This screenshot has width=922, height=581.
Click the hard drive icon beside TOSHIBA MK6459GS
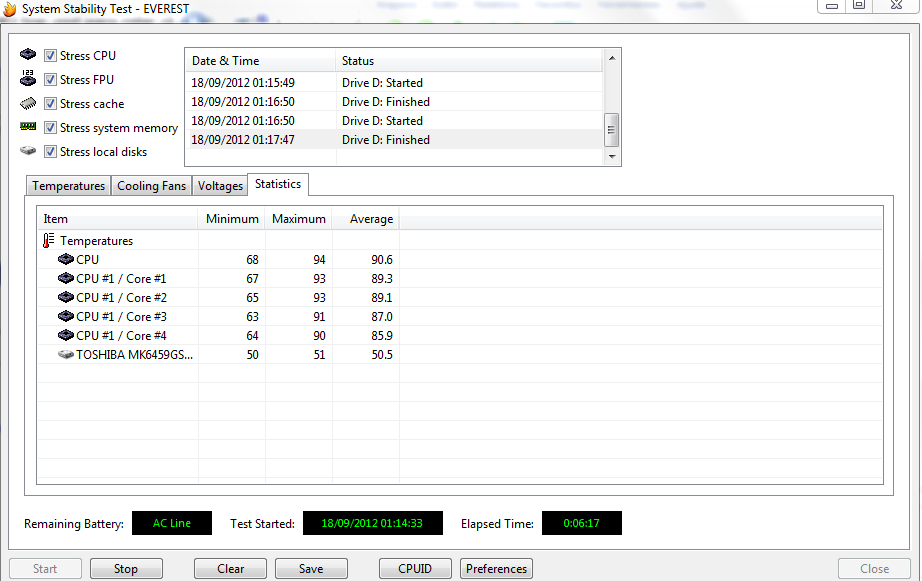click(x=66, y=355)
